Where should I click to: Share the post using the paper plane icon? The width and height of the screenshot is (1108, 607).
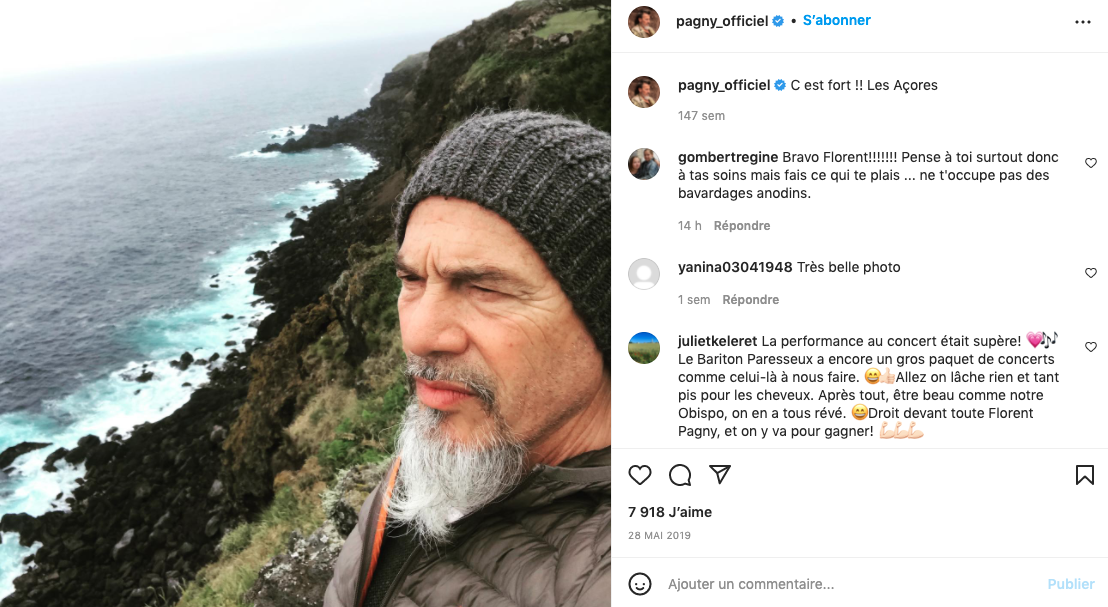(720, 476)
